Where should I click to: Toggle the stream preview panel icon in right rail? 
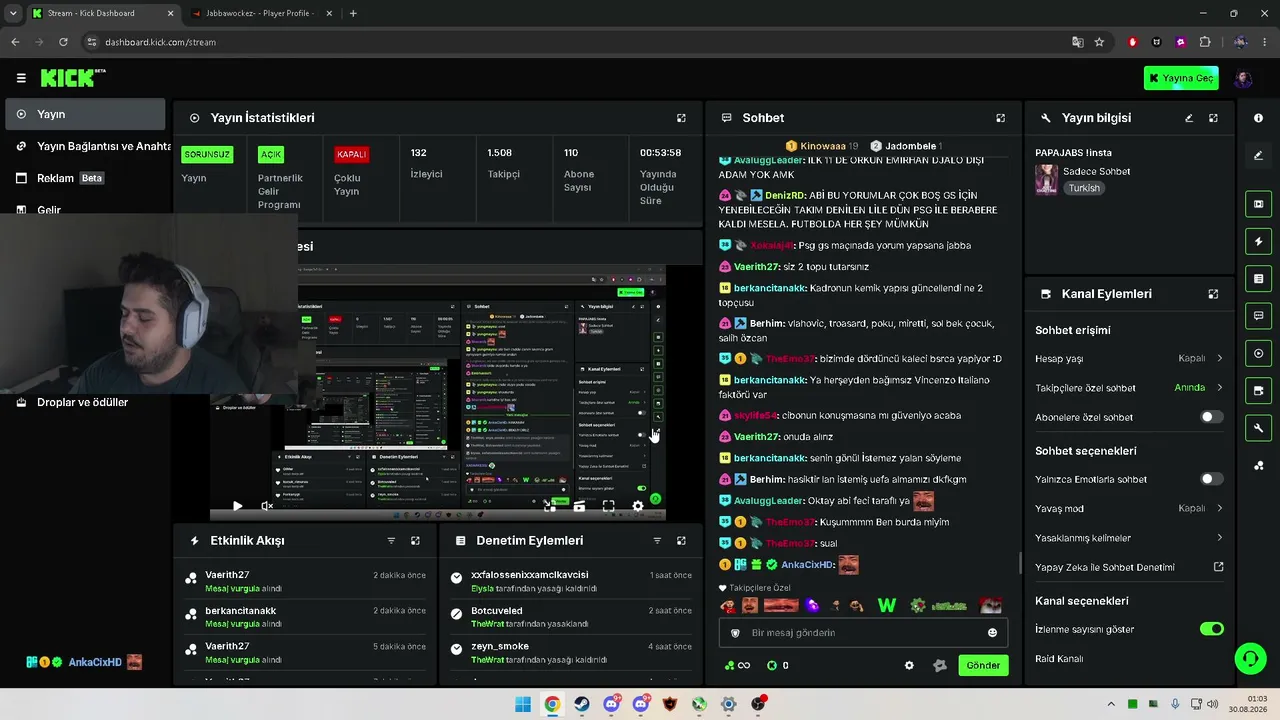coord(1258,204)
